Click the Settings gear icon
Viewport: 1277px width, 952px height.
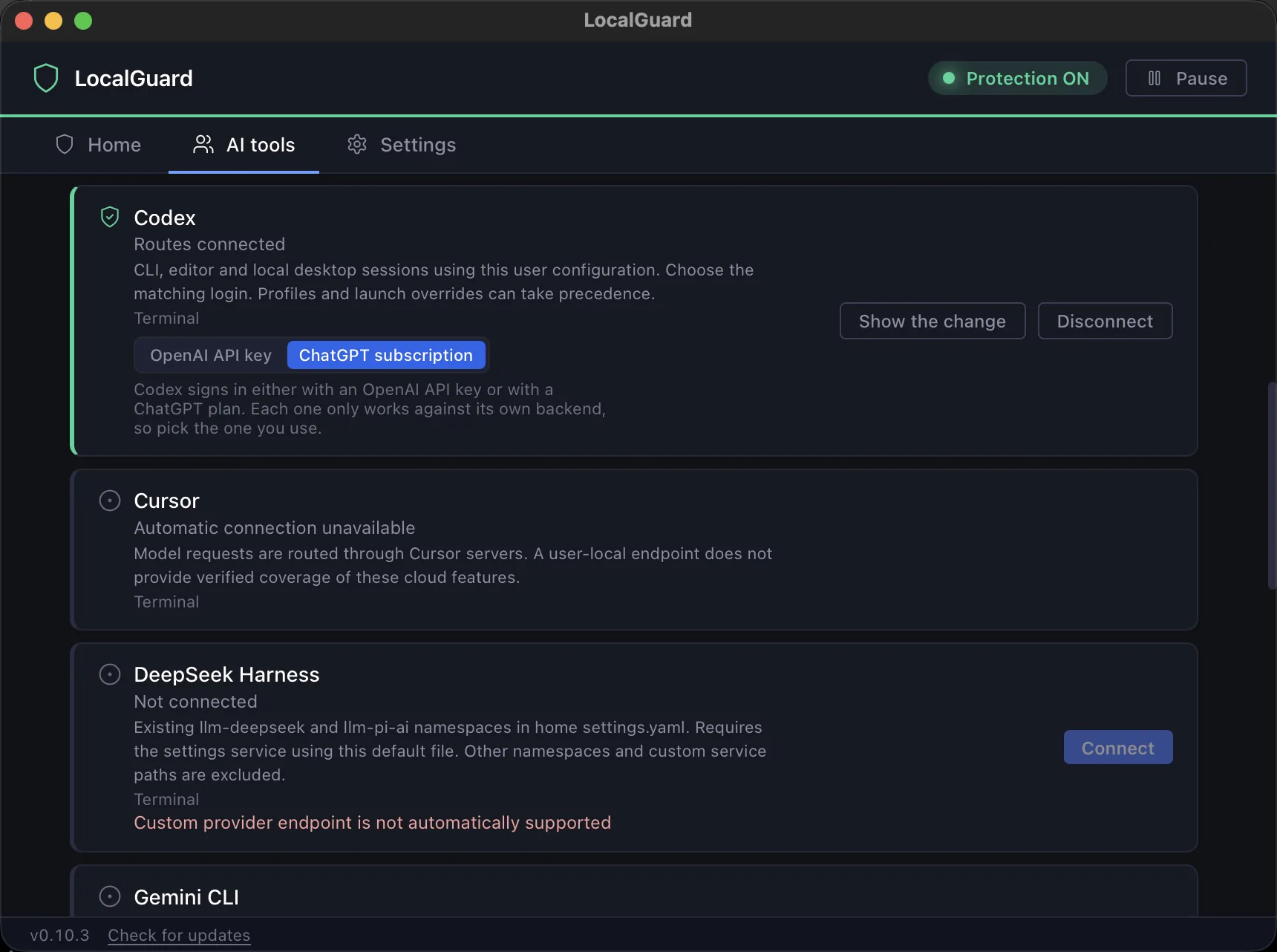[x=357, y=144]
